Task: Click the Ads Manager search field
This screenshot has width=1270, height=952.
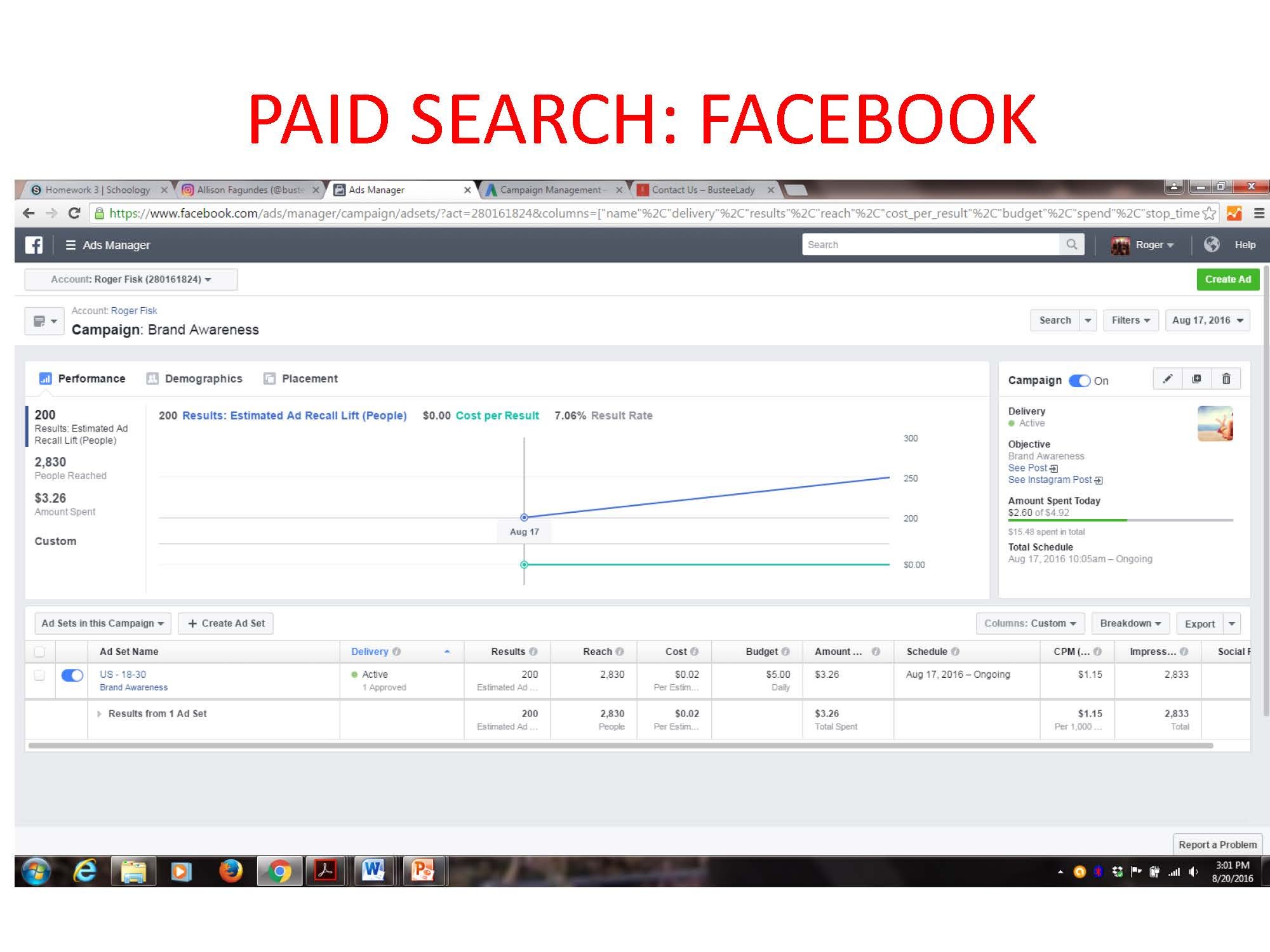Action: [931, 244]
